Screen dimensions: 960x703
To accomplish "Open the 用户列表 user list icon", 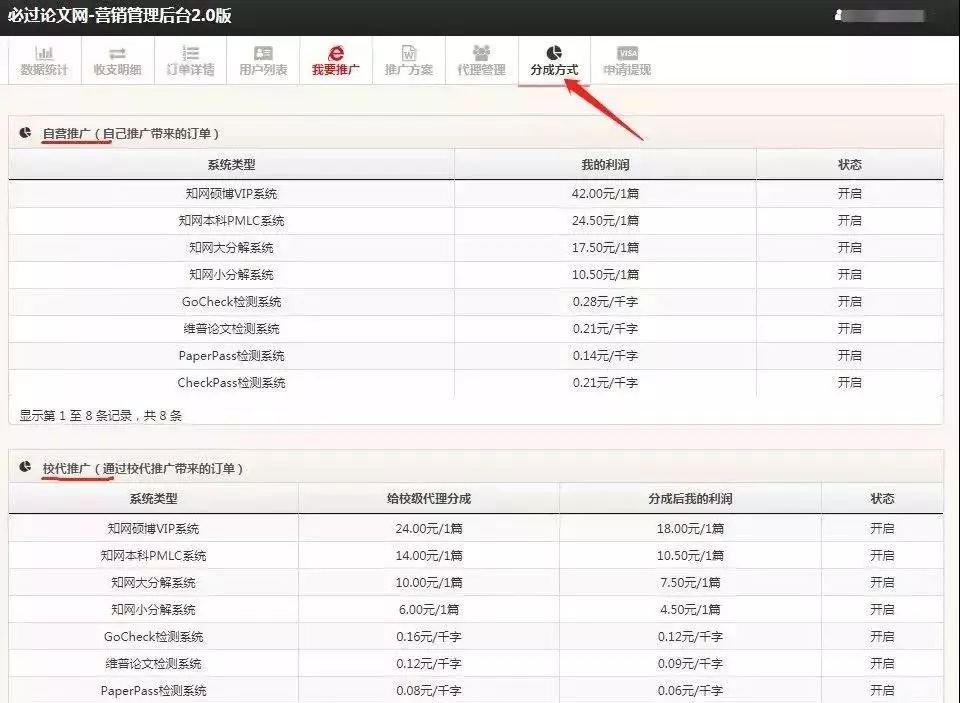I will point(262,62).
